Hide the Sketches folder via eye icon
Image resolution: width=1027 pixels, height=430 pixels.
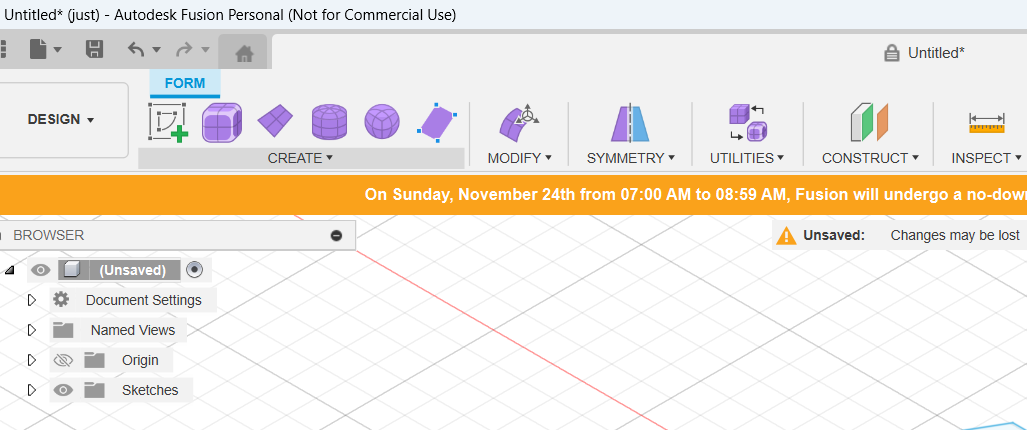[64, 390]
